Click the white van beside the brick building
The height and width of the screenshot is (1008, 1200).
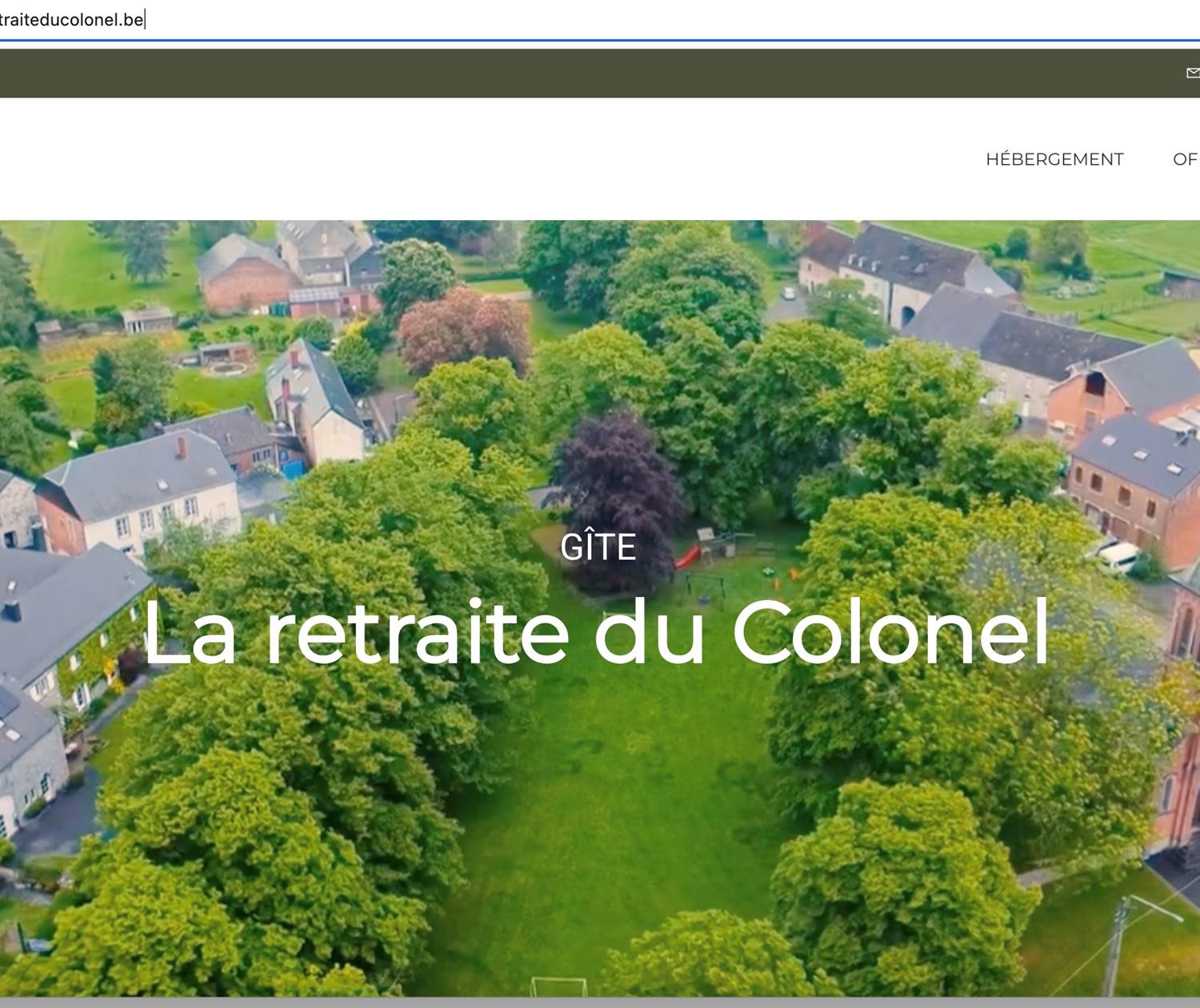(x=1118, y=556)
